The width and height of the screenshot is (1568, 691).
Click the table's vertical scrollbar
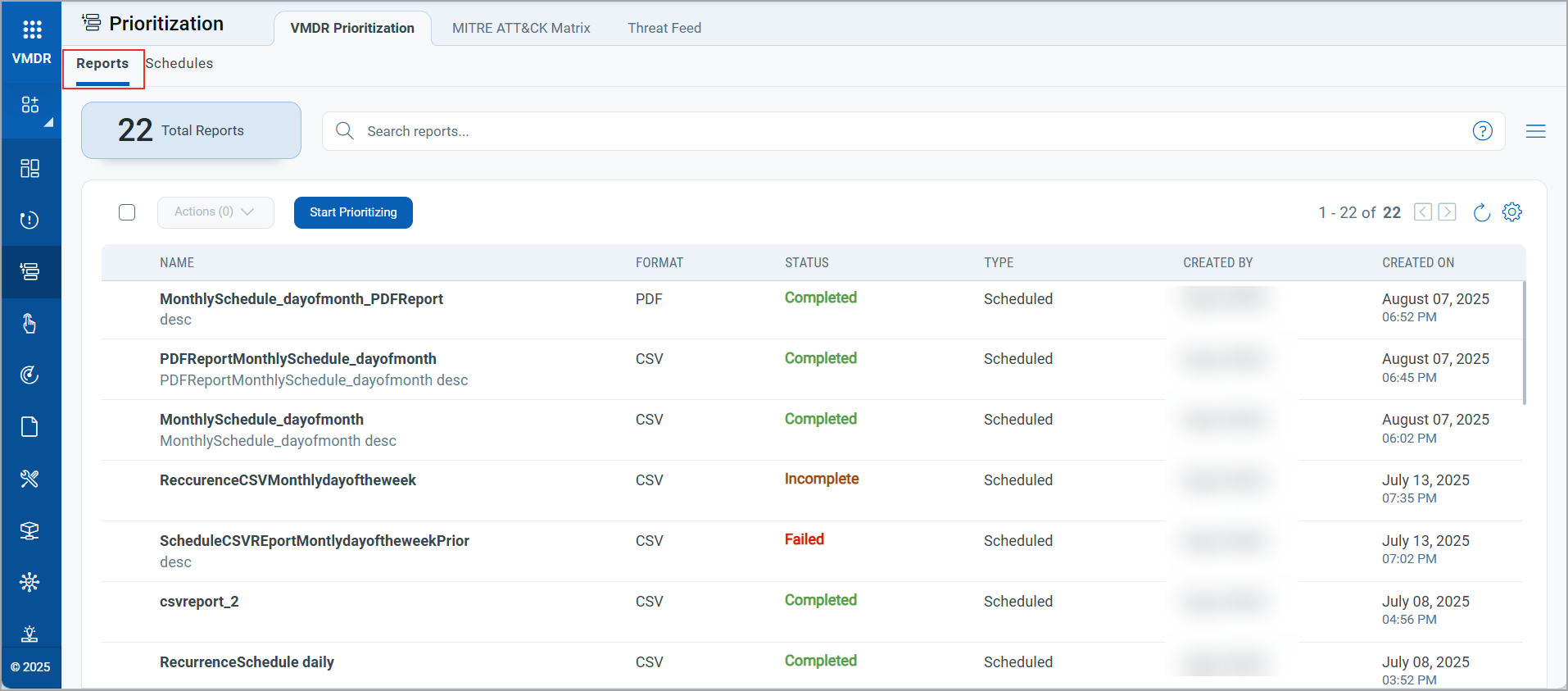click(1524, 343)
